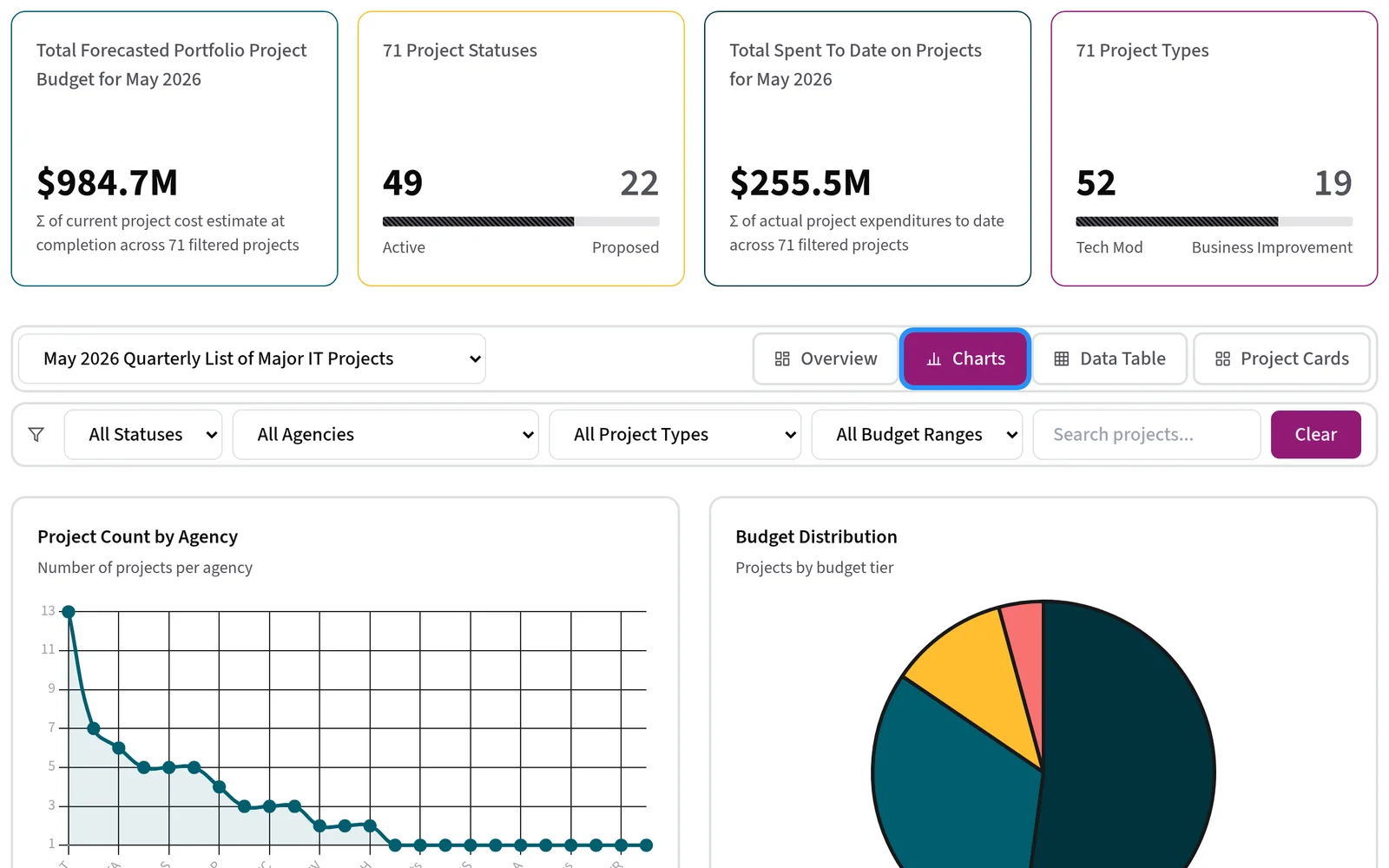The width and height of the screenshot is (1389, 868).
Task: Click the $255.5M total spent value
Action: 800,183
